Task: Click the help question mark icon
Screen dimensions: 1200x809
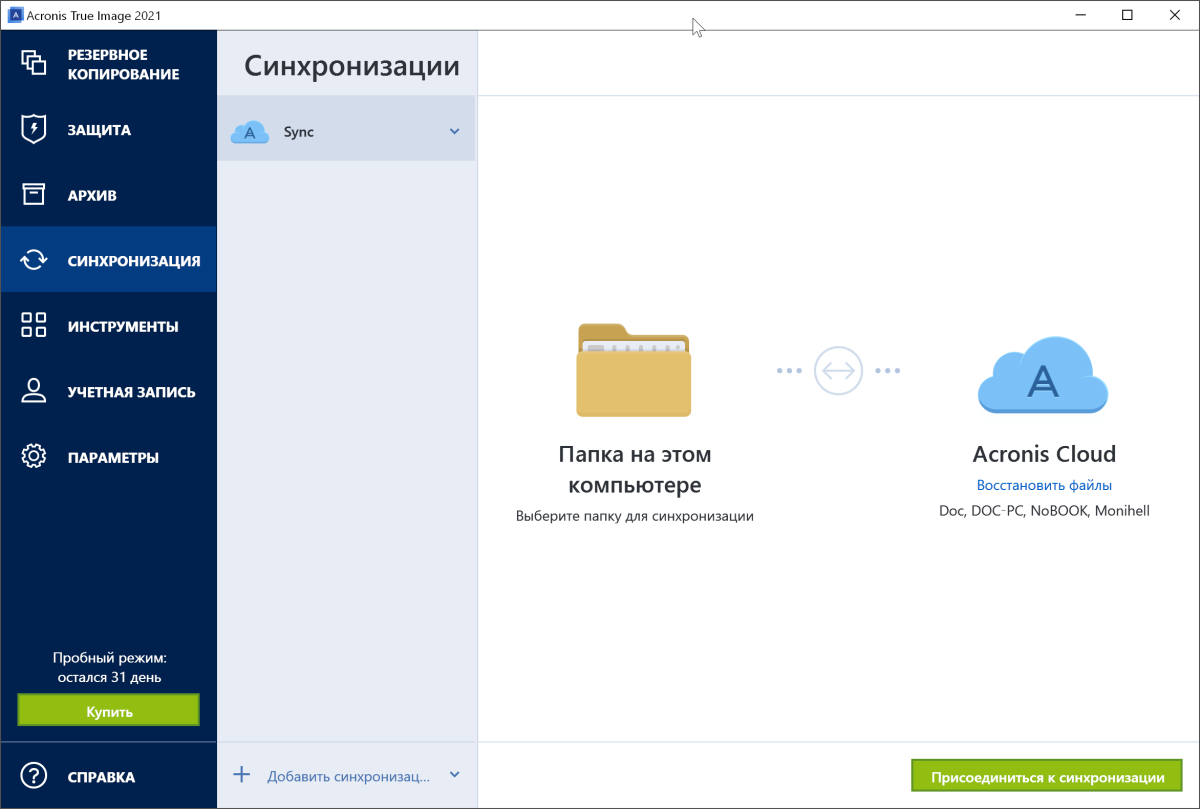Action: [x=34, y=776]
